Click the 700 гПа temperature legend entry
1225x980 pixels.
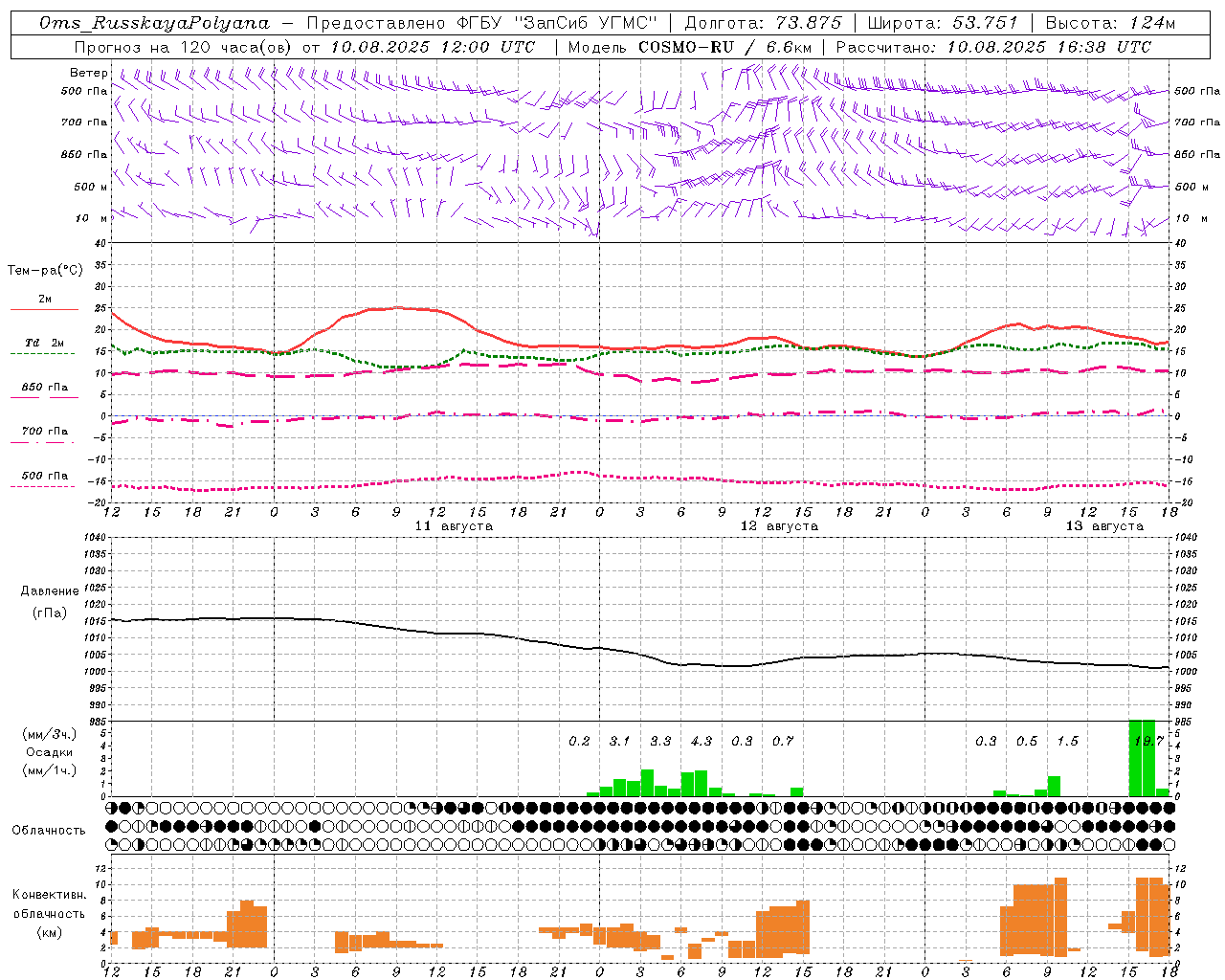pos(44,434)
